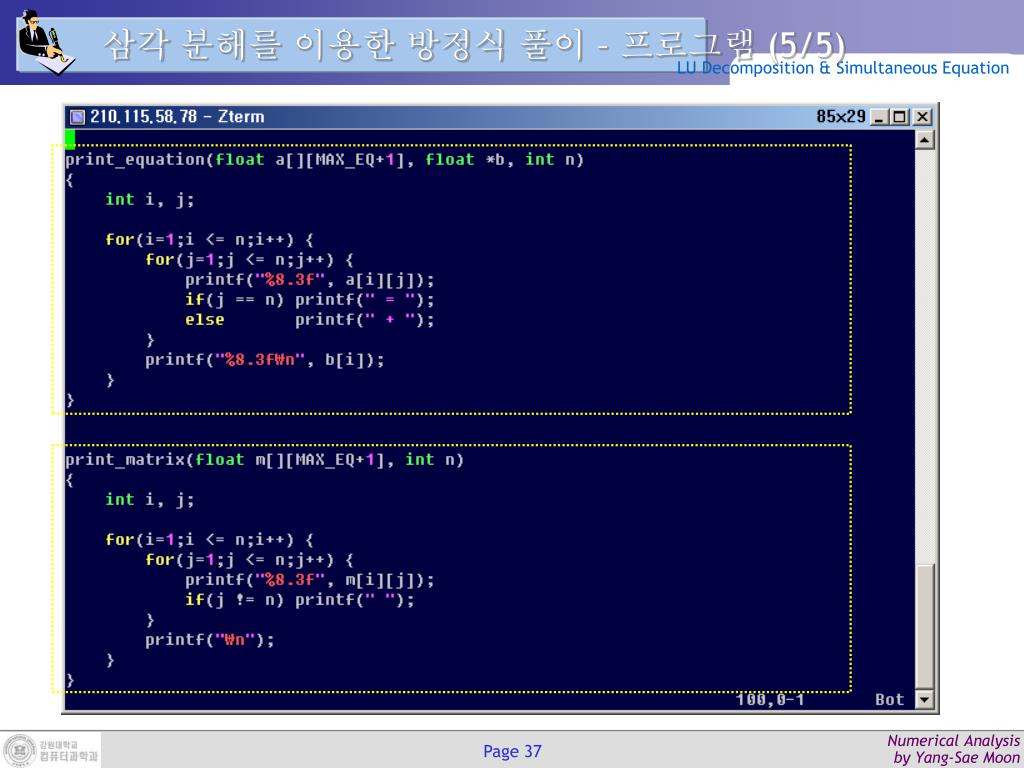Click the print_equation function declaration line
Screen dimensions: 1024x768
pyautogui.click(x=324, y=160)
